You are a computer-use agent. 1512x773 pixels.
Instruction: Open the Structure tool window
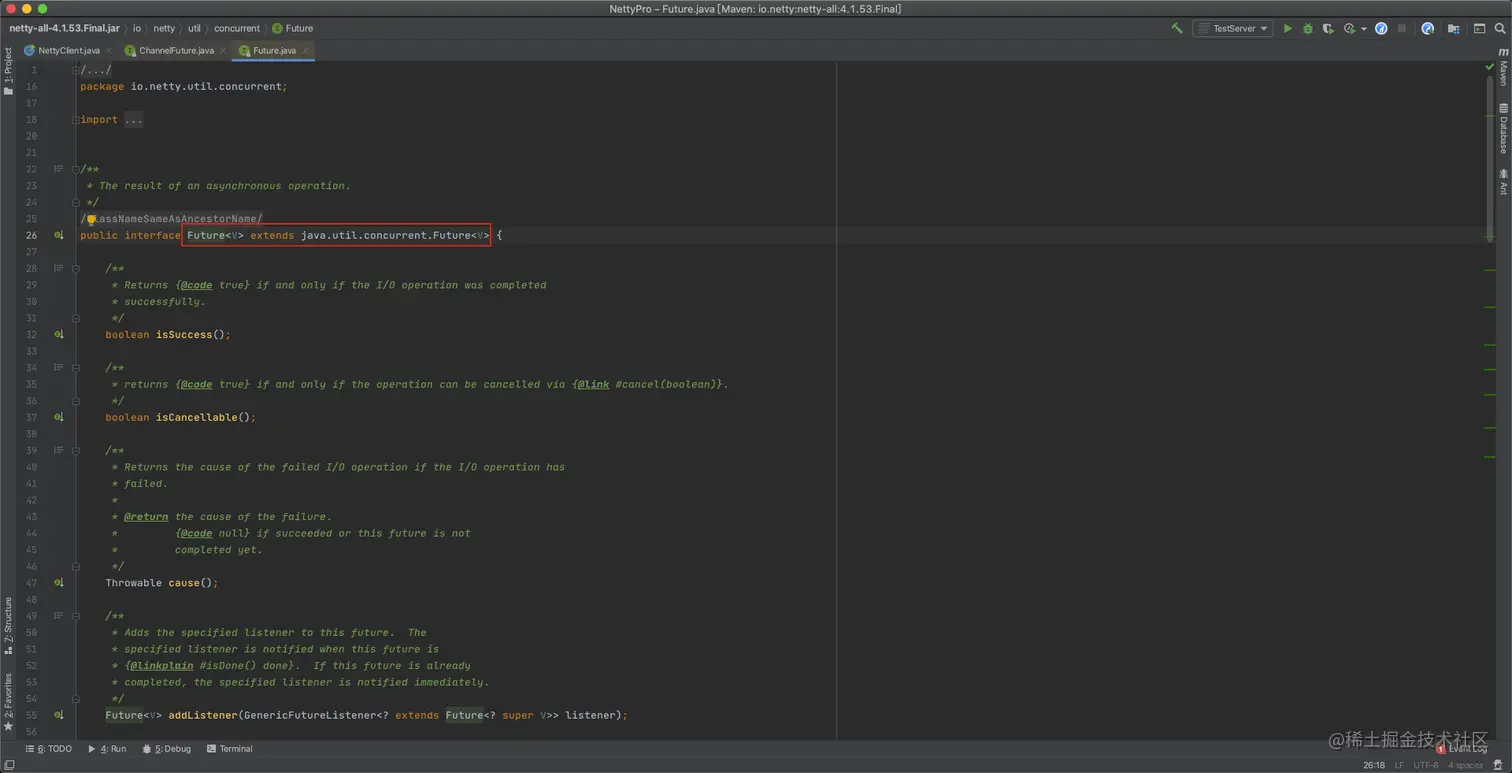coord(8,625)
